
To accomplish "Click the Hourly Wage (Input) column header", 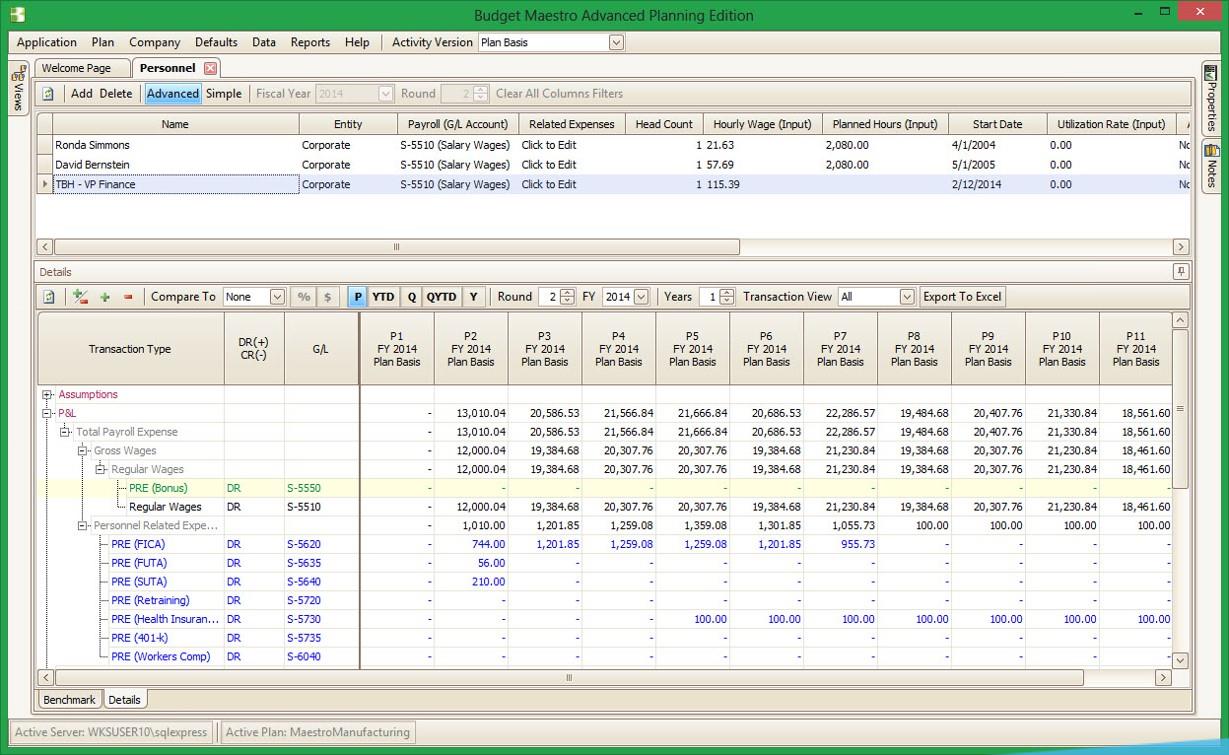I will pyautogui.click(x=763, y=124).
